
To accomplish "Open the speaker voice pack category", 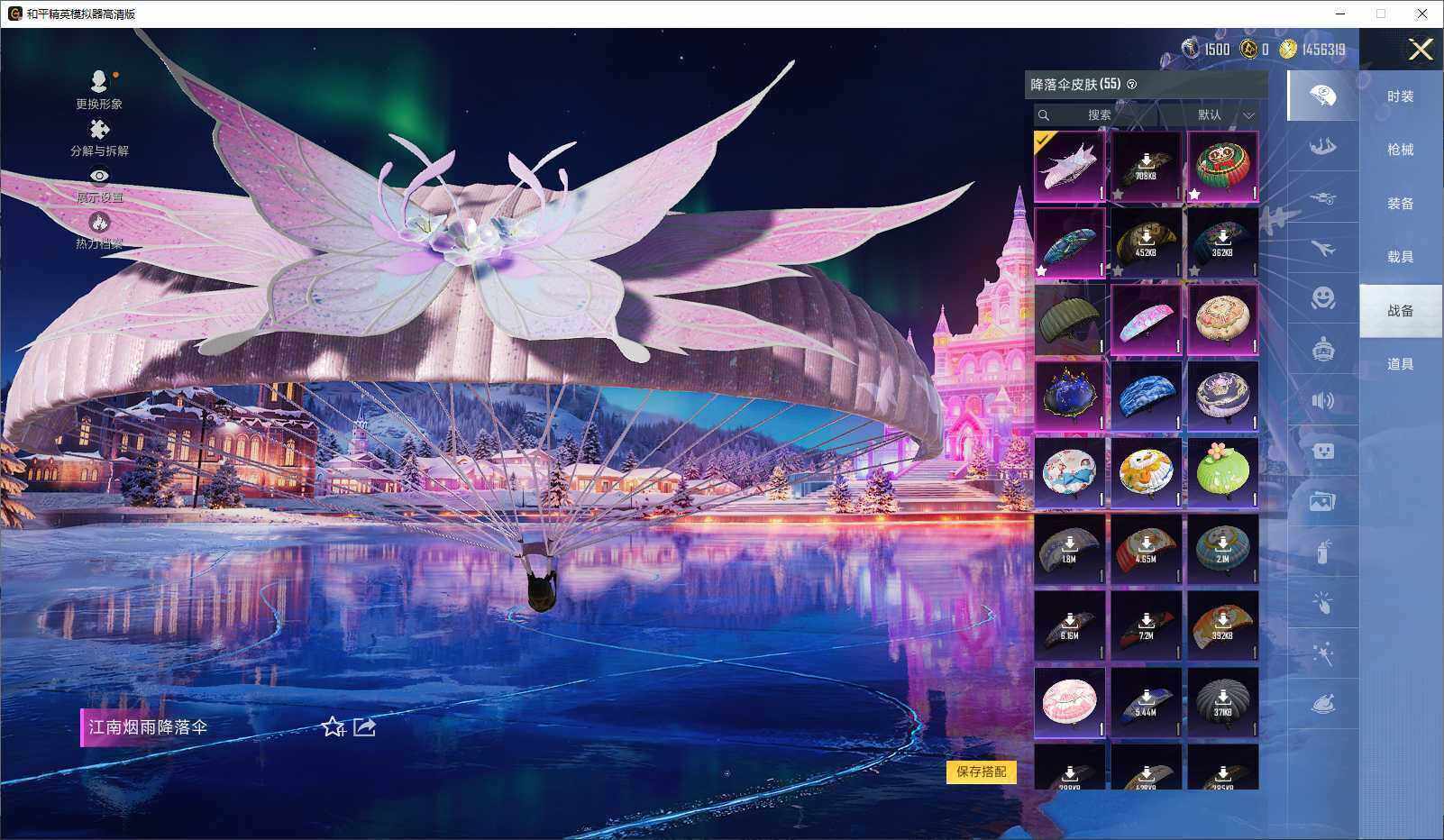I will (1322, 400).
